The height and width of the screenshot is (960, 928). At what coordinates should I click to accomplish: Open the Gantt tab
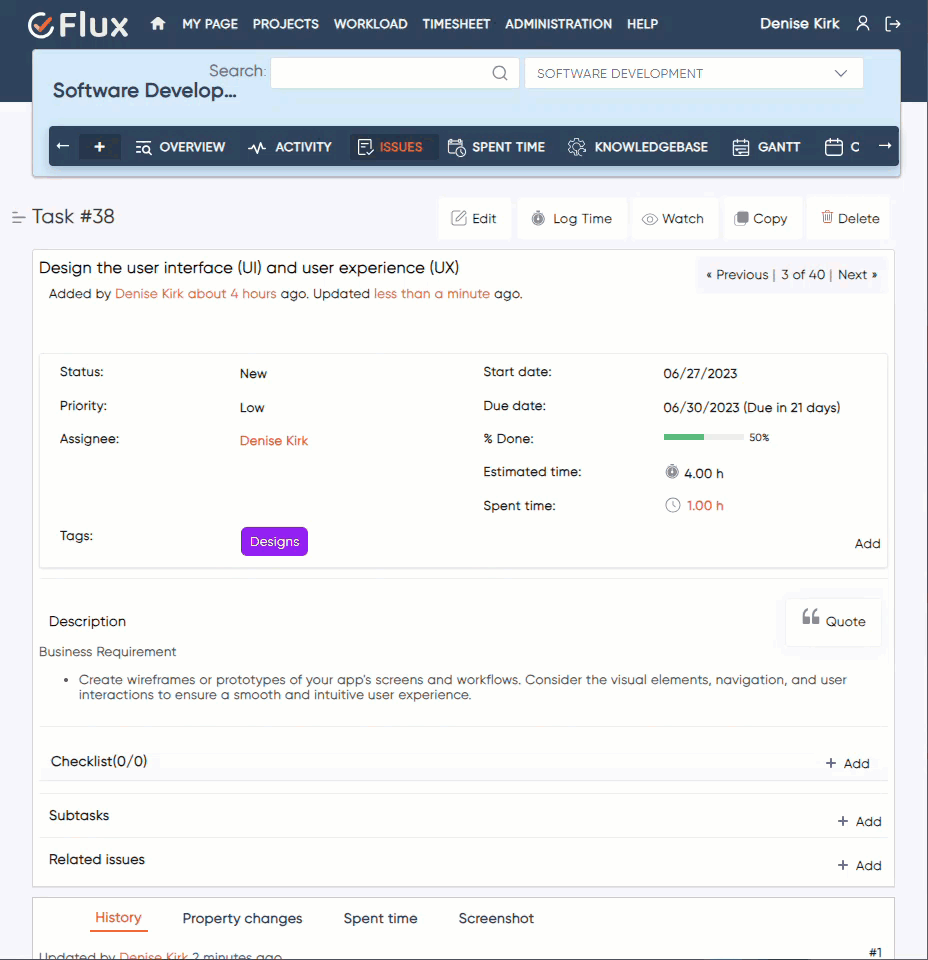coord(766,147)
